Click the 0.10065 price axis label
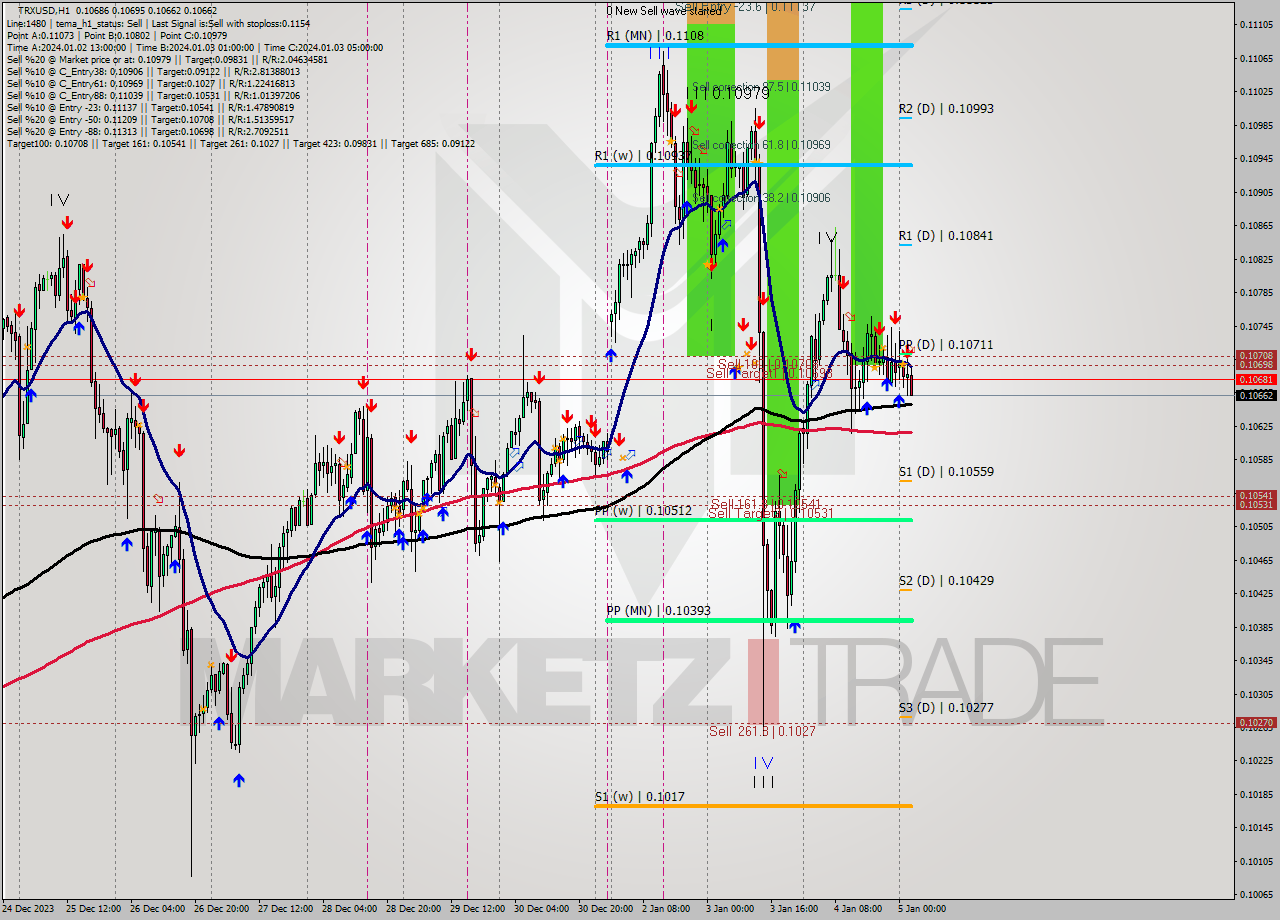 (1256, 894)
